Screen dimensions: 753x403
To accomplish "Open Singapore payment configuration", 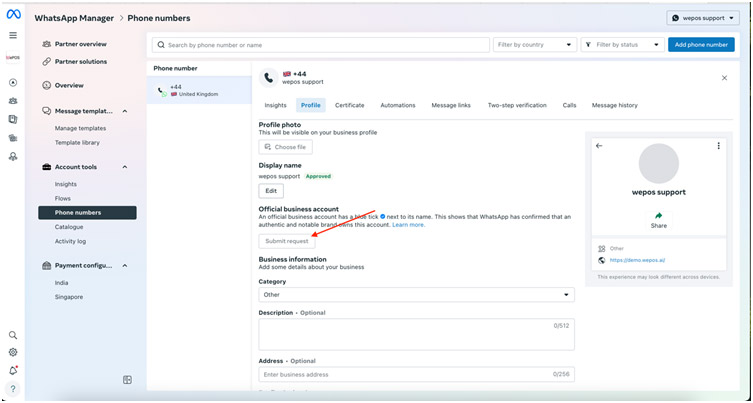I will tap(69, 297).
